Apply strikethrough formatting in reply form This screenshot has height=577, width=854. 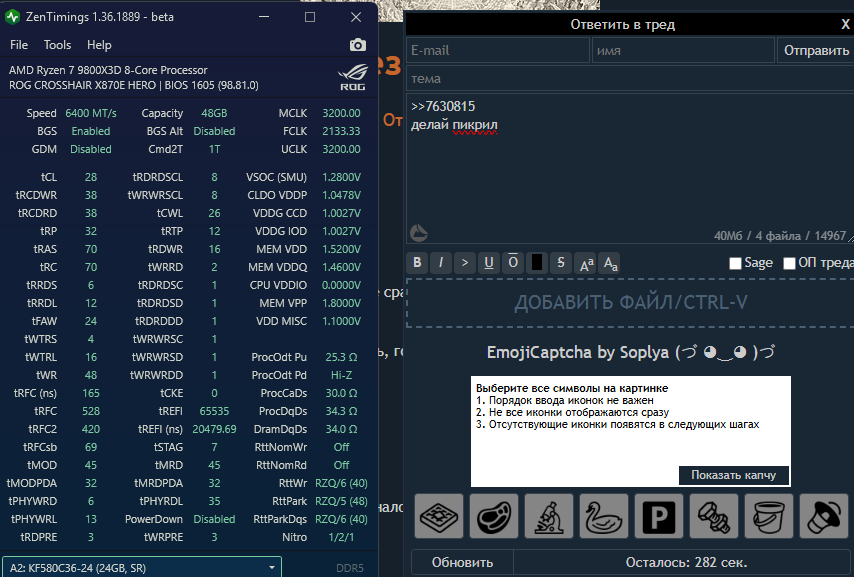pos(560,263)
